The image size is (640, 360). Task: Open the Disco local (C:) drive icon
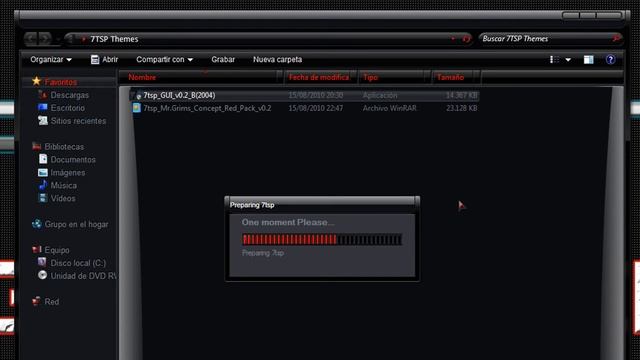(42, 262)
